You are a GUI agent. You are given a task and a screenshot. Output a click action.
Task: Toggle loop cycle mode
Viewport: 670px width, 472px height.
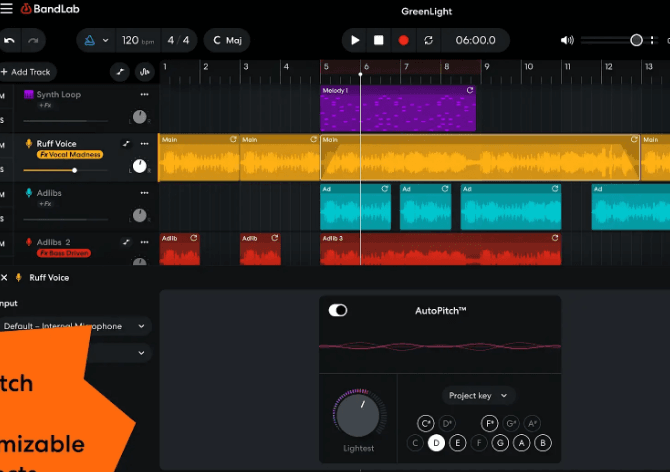click(x=428, y=40)
